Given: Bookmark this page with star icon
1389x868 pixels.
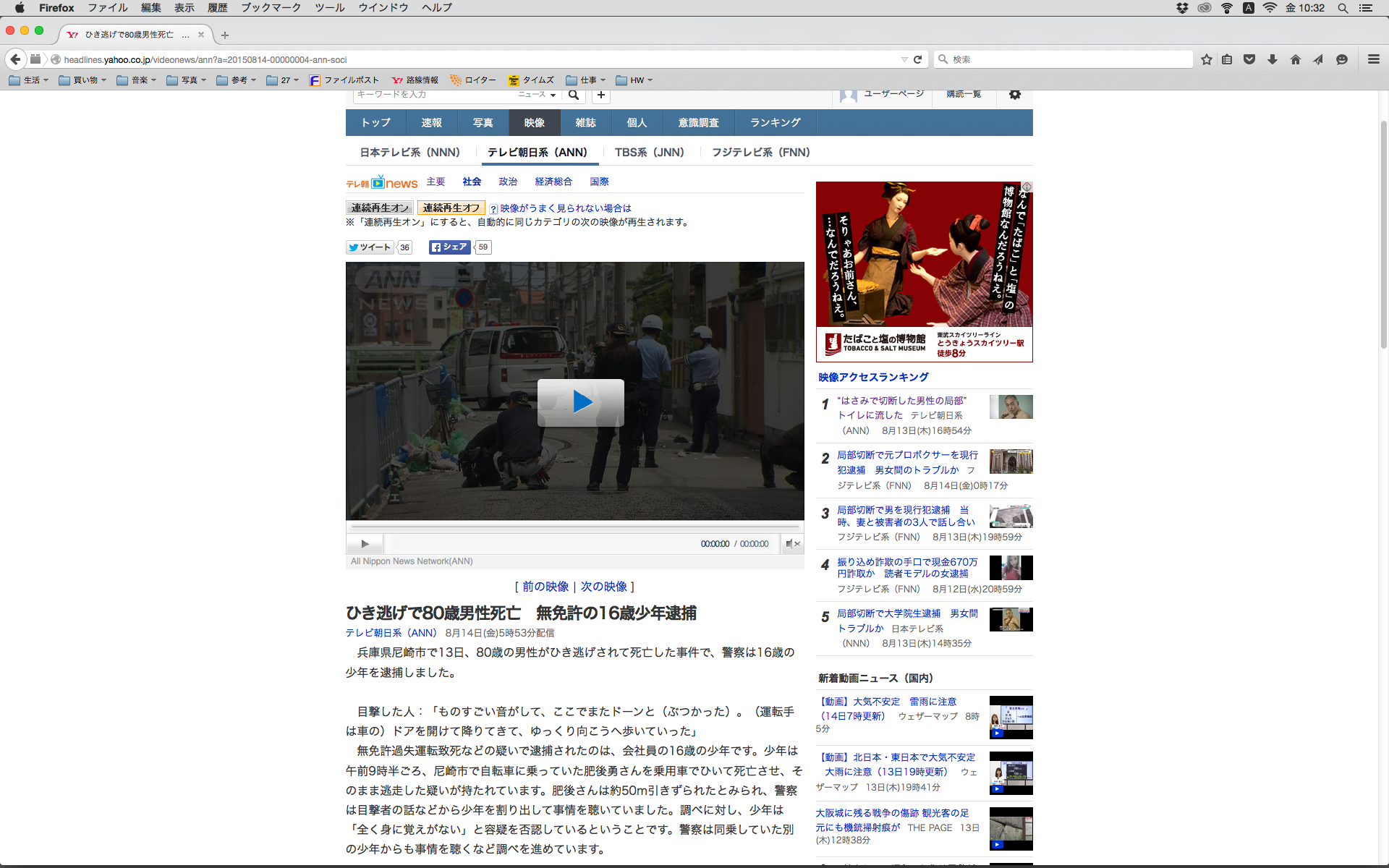Looking at the screenshot, I should [x=1206, y=59].
